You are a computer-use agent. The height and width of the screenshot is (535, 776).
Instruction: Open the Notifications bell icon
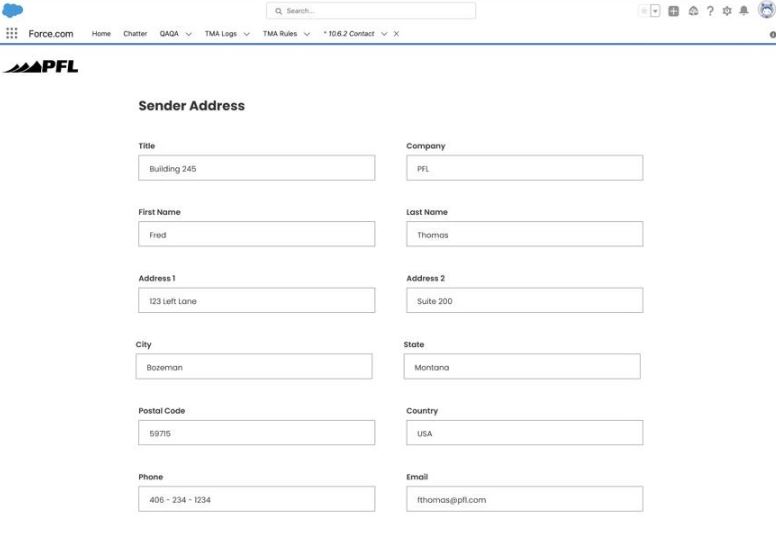click(x=744, y=11)
